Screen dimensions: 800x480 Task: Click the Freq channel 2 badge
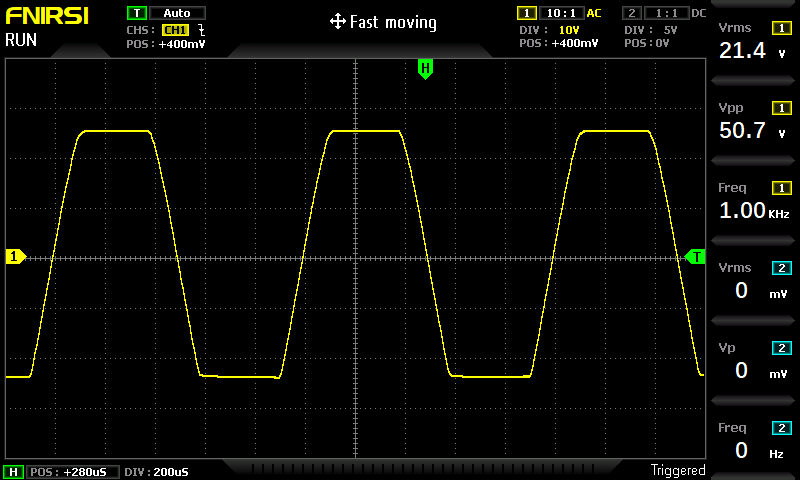[781, 428]
